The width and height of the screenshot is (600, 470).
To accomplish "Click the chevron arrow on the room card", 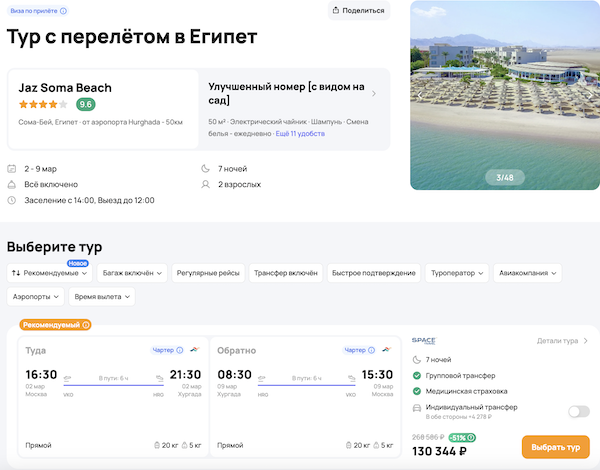I will 374,94.
